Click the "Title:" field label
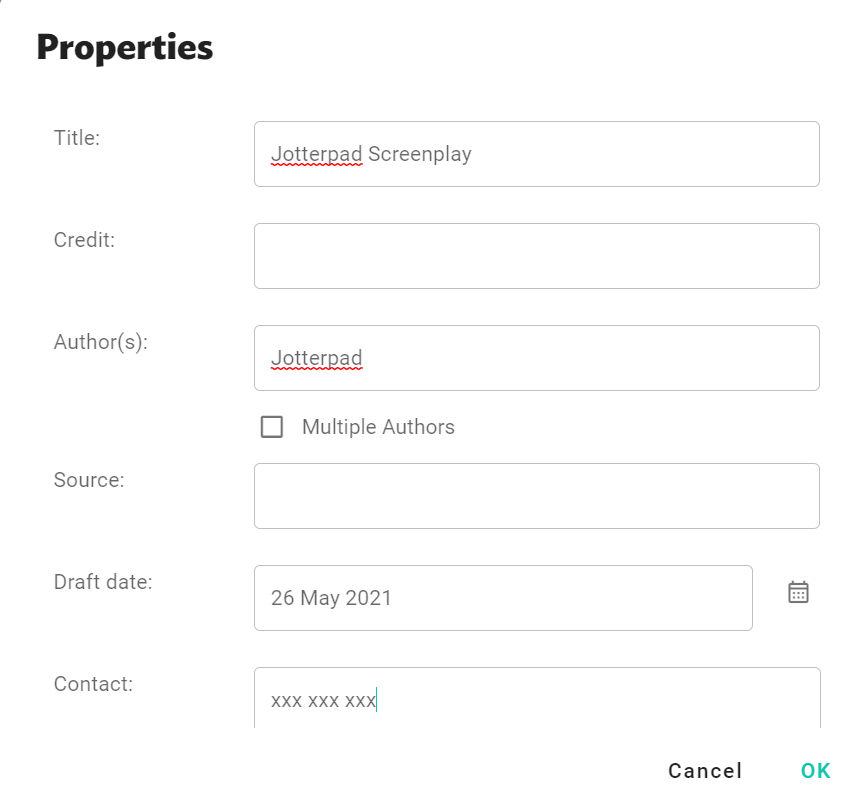 tap(77, 138)
